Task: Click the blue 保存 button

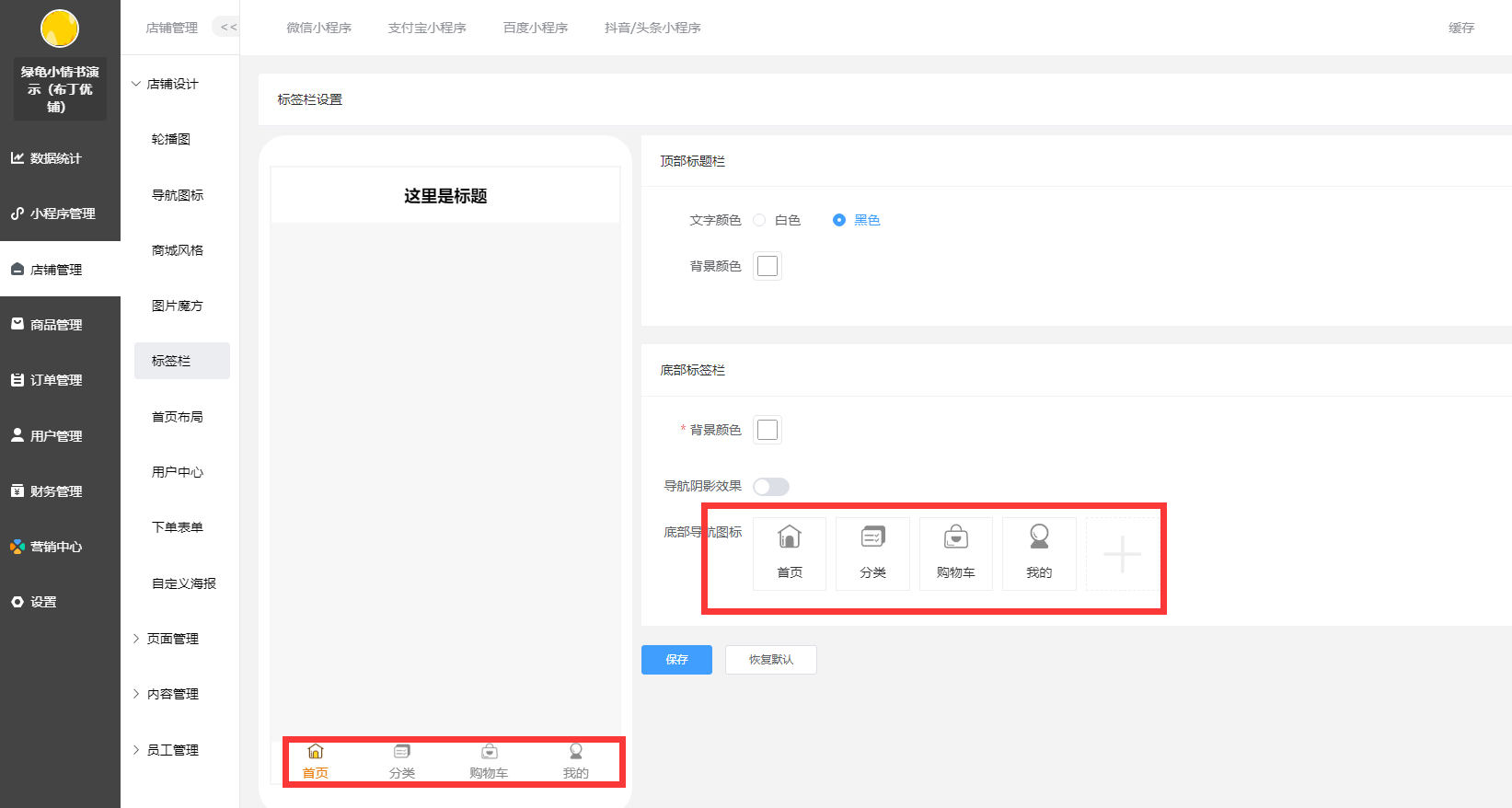Action: (676, 660)
